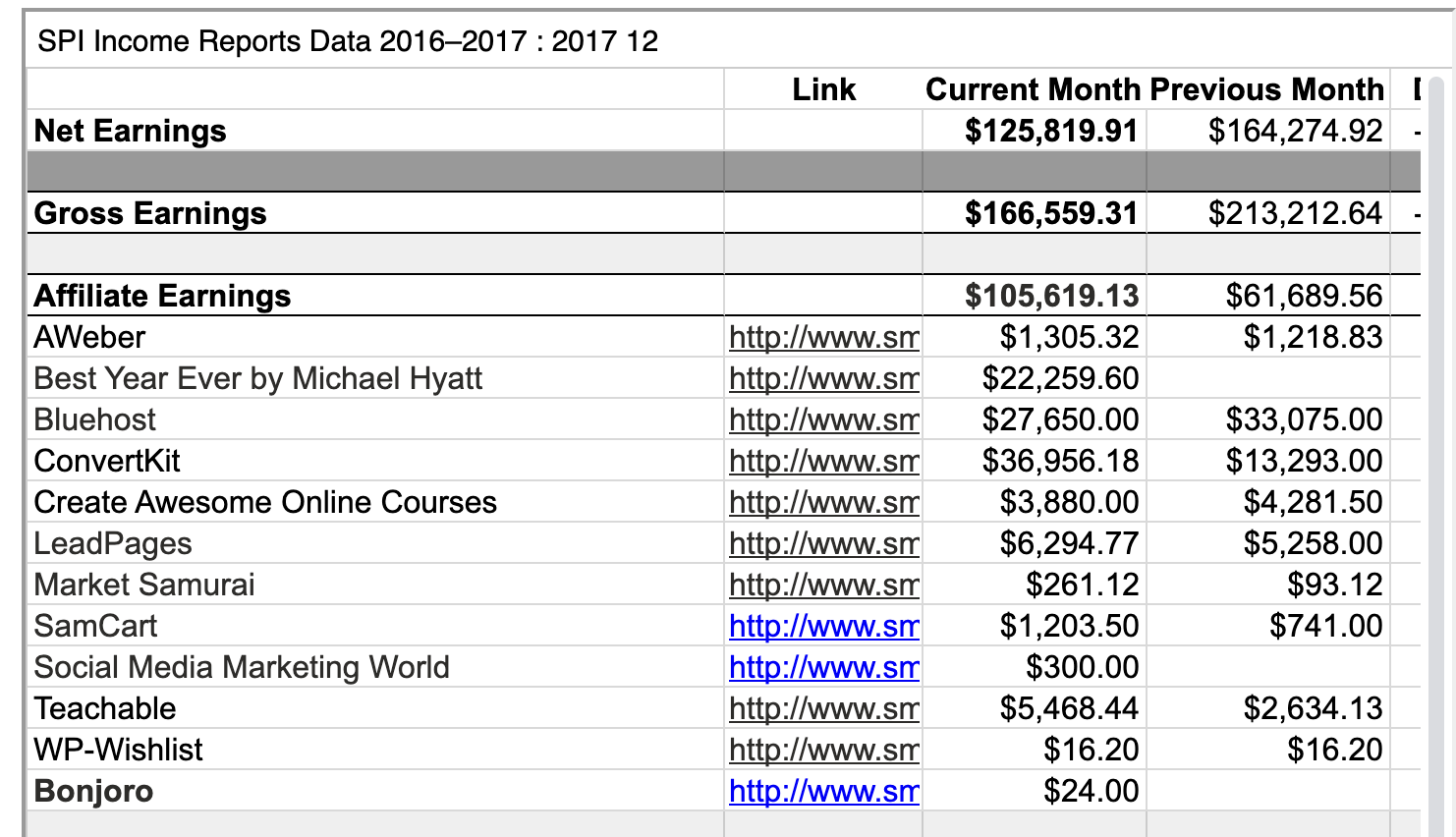Select Gross Earnings current value $166,559.31
The height and width of the screenshot is (837, 1456).
1051,213
